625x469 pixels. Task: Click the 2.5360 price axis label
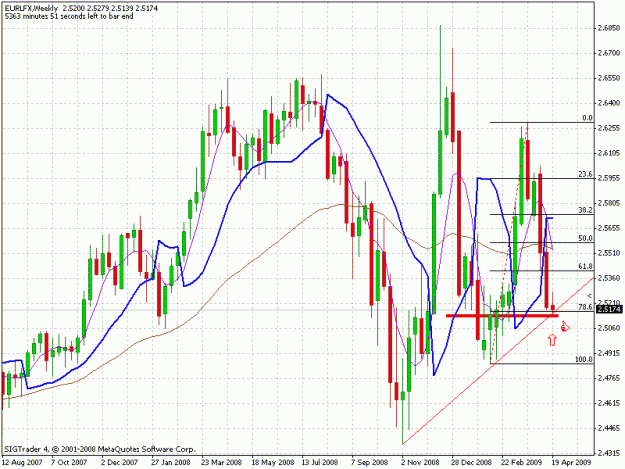point(609,278)
